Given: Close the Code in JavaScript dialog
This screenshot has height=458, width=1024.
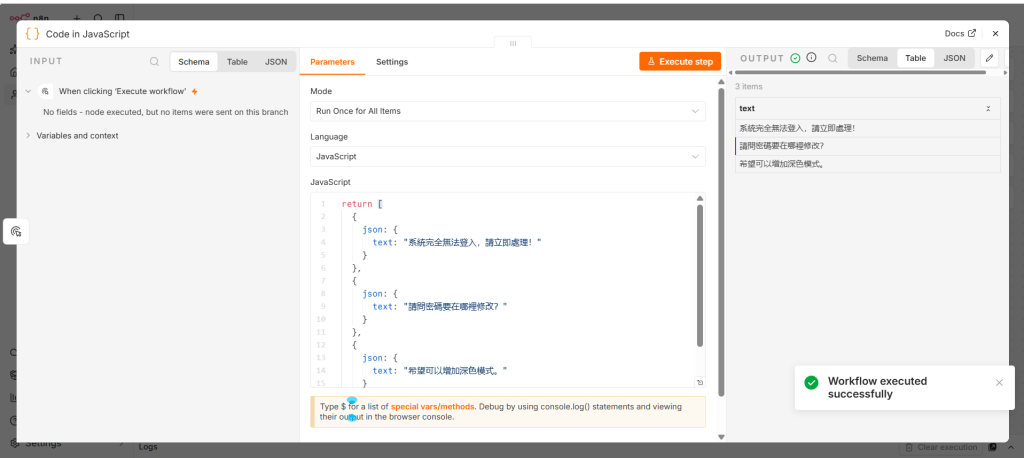Looking at the screenshot, I should pyautogui.click(x=995, y=33).
